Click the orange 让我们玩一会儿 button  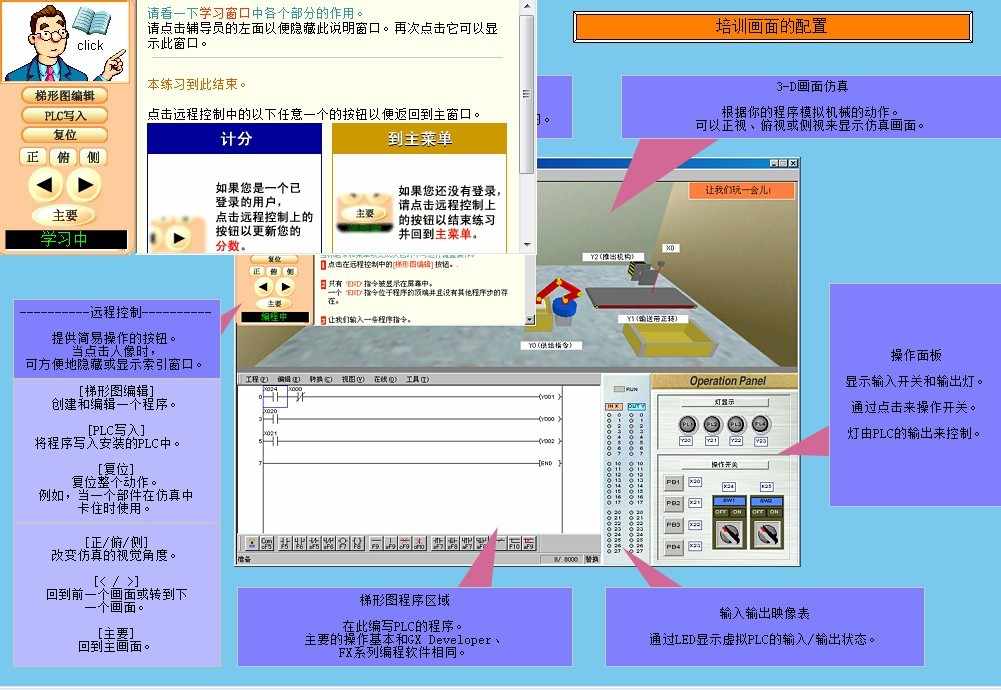(741, 190)
